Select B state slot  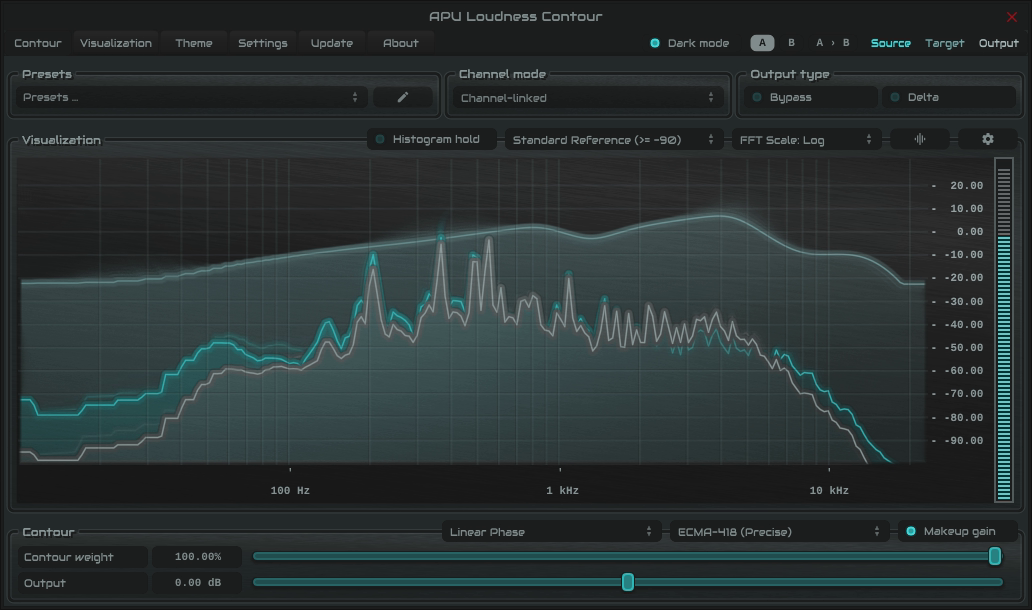click(791, 43)
